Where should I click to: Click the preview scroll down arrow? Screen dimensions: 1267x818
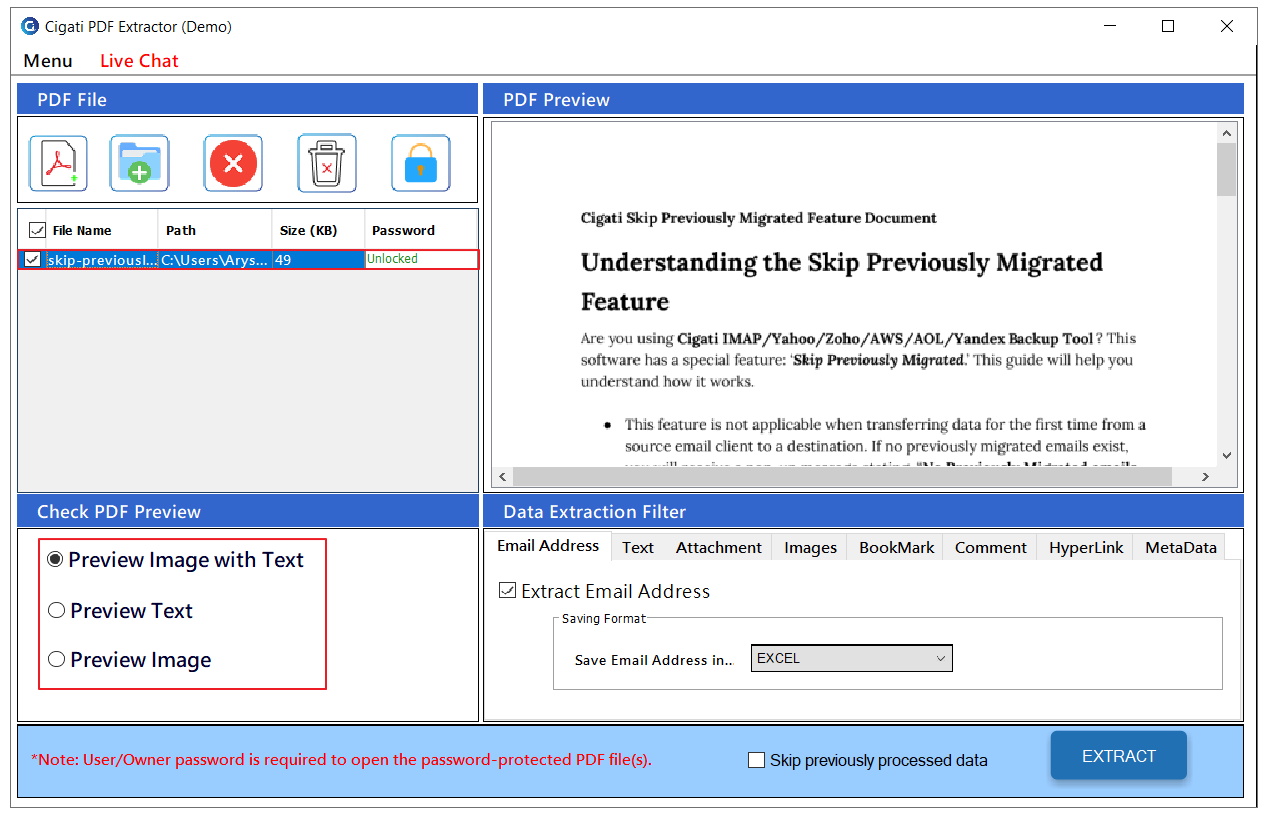click(x=1227, y=455)
